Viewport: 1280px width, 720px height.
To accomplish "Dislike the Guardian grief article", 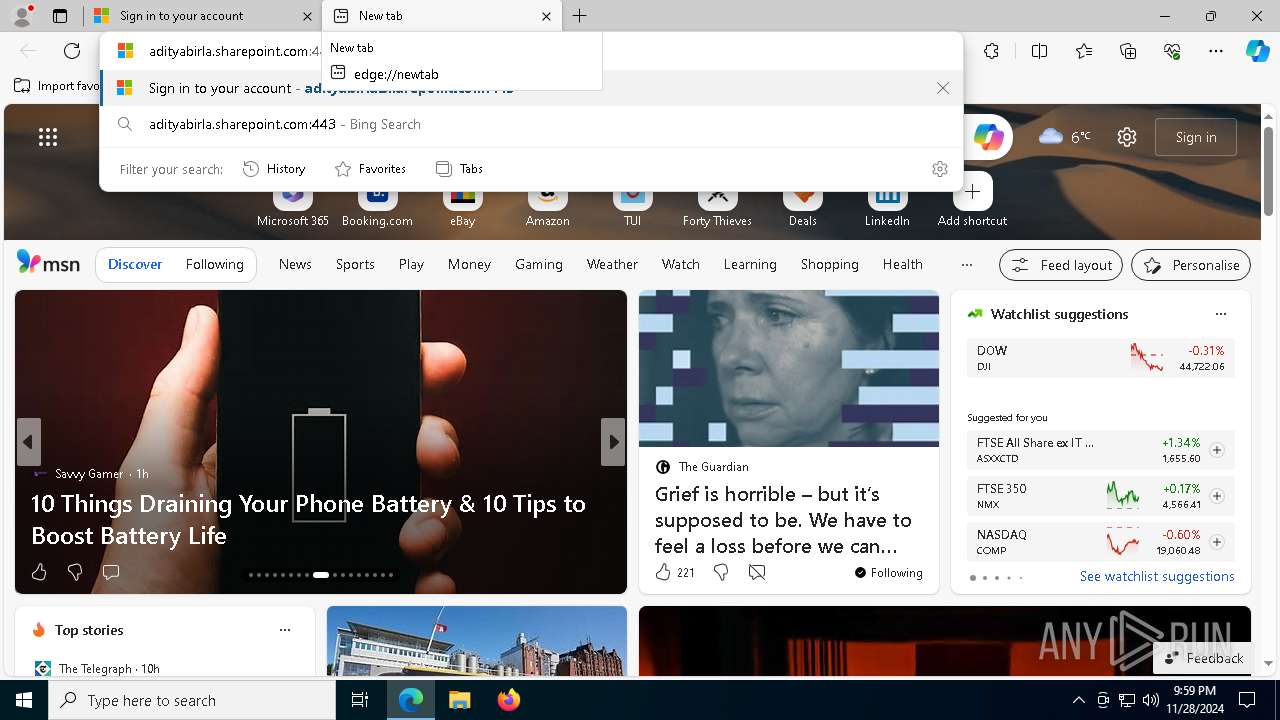I will 721,572.
